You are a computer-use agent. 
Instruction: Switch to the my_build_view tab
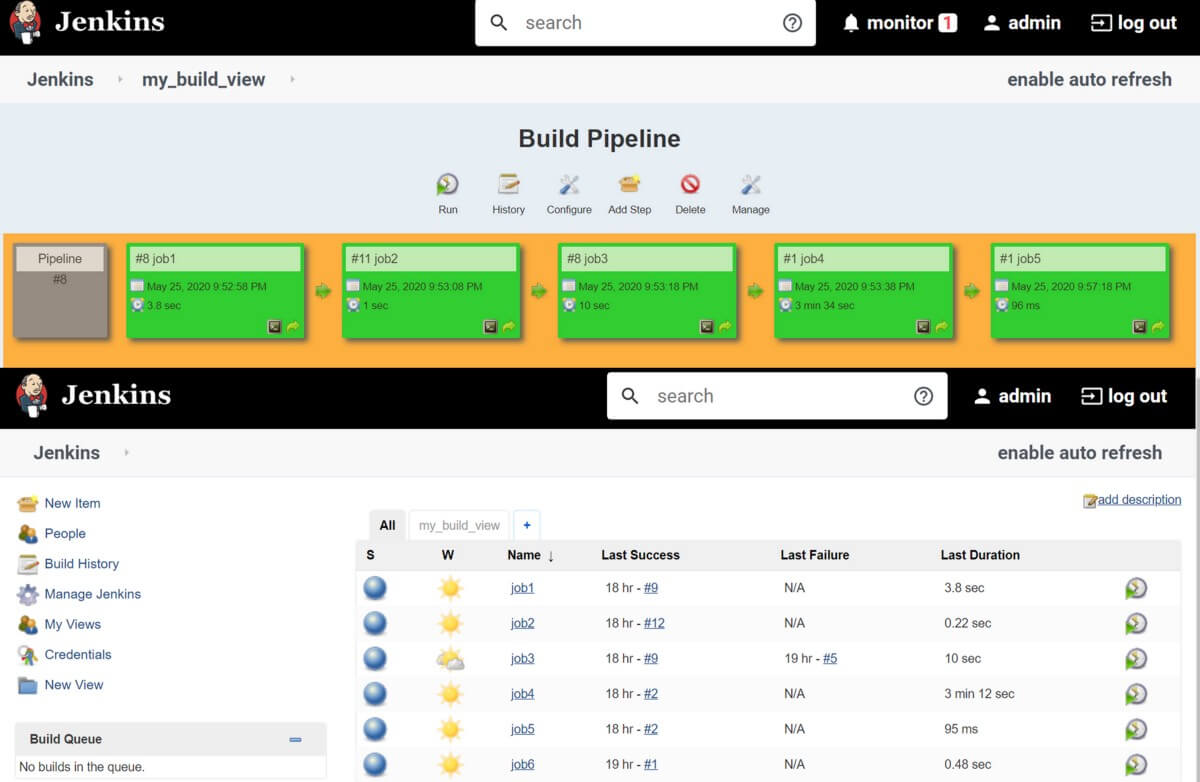coord(458,524)
